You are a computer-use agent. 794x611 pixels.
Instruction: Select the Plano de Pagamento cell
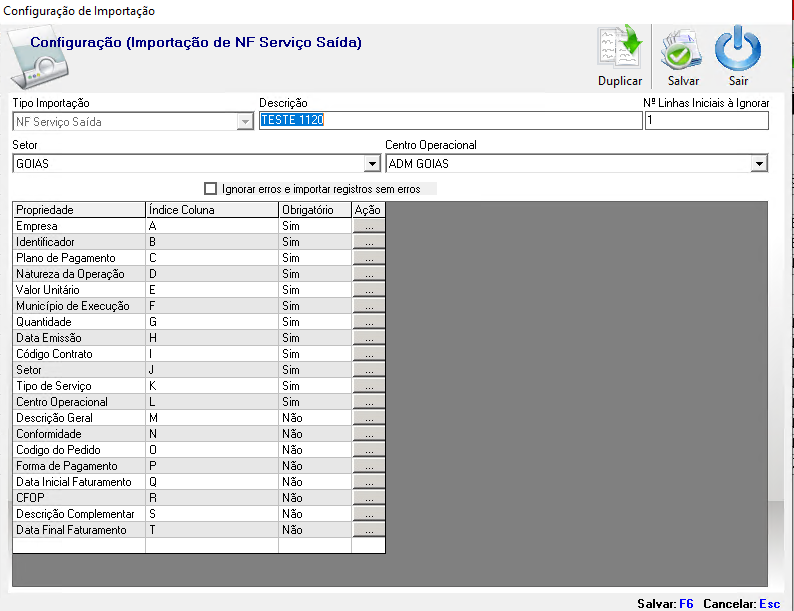[x=79, y=258]
